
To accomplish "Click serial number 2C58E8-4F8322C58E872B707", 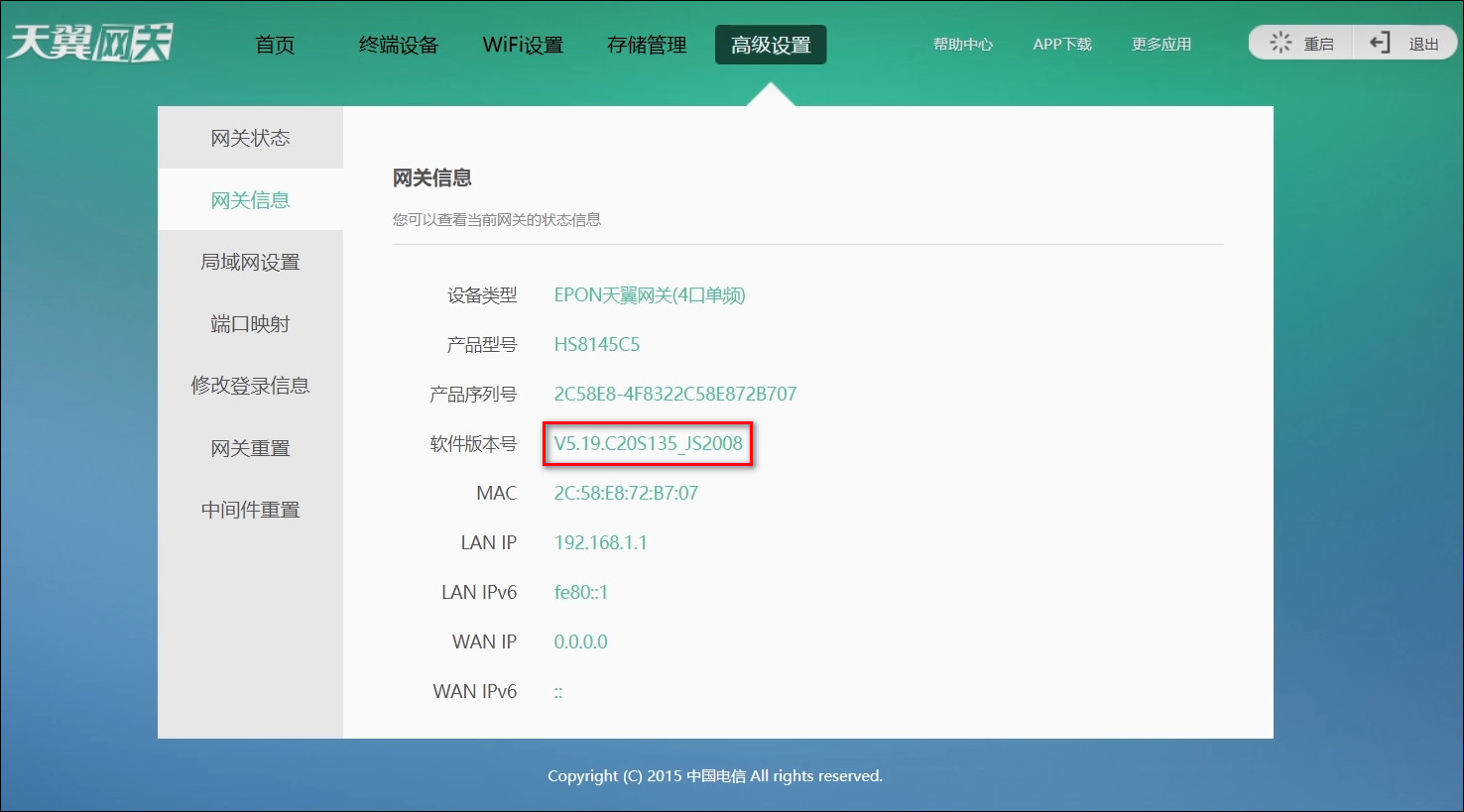I will [x=675, y=395].
